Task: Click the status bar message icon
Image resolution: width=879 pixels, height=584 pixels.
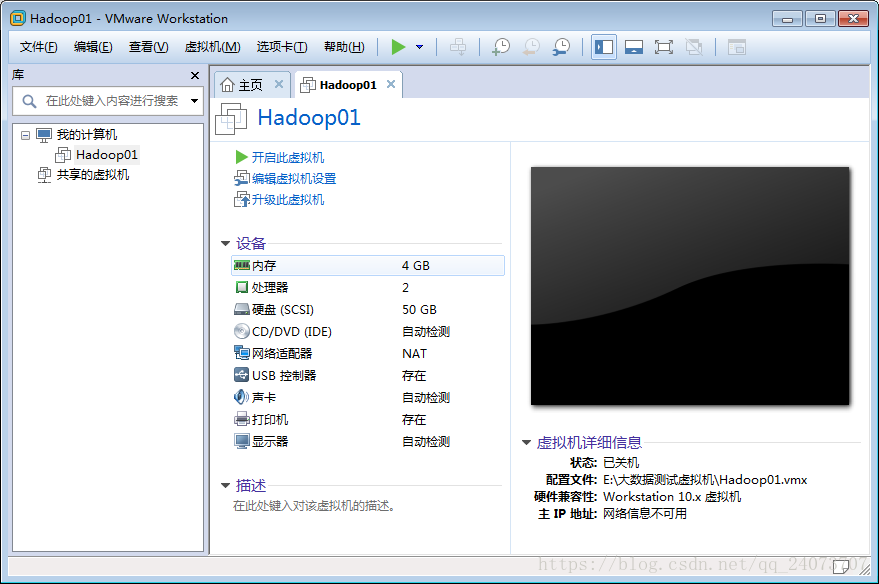Action: [841, 567]
